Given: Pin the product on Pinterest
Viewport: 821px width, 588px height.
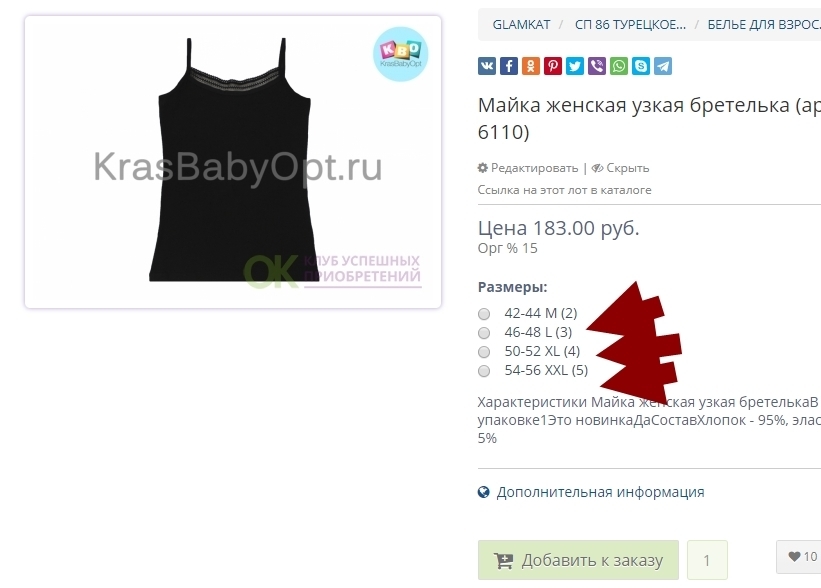Looking at the screenshot, I should pos(552,66).
